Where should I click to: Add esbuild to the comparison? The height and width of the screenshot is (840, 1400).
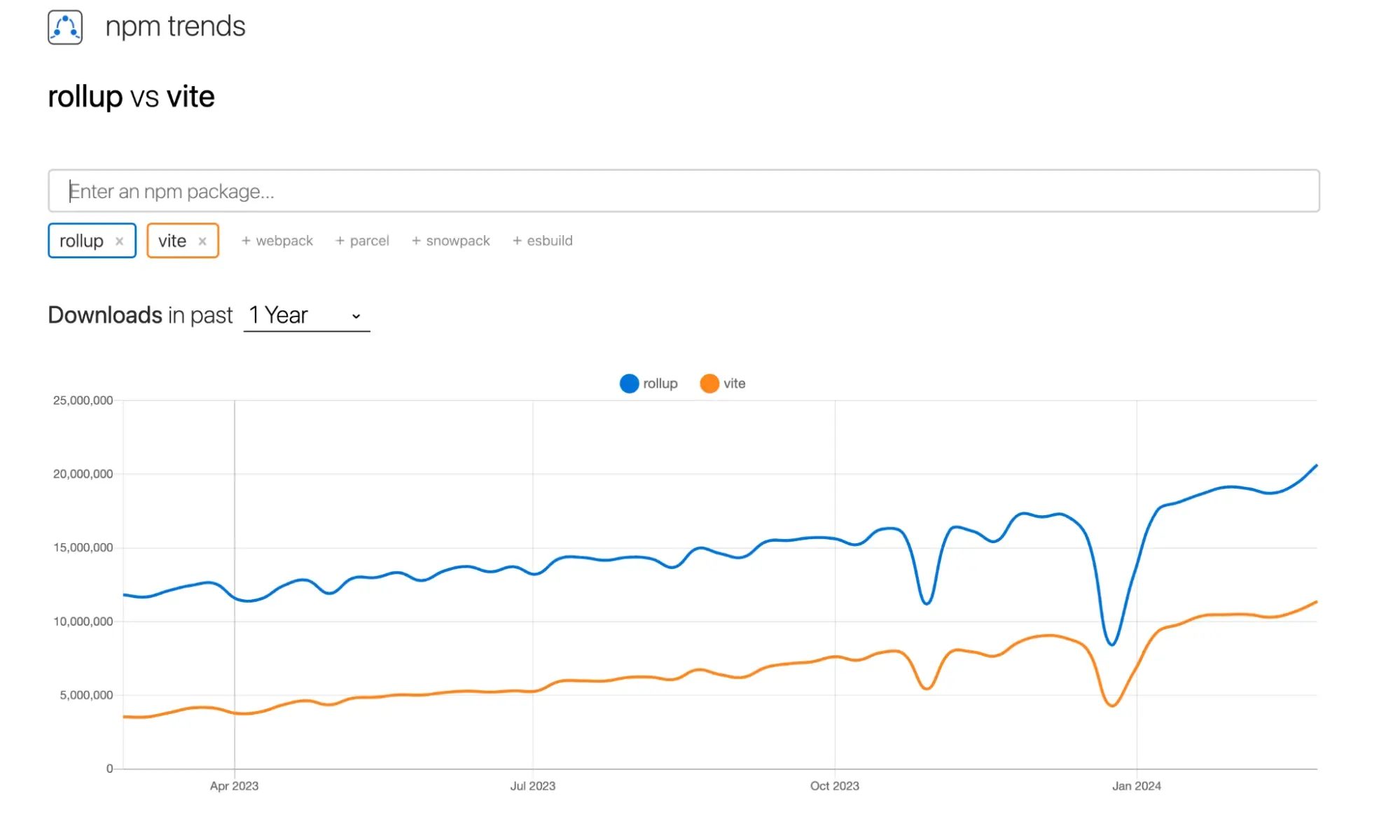point(542,241)
